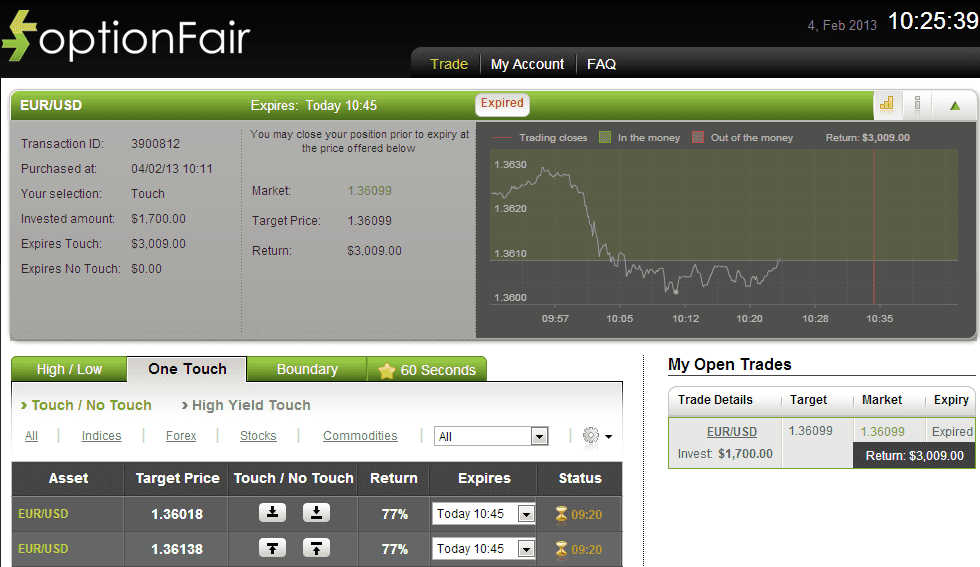980x567 pixels.
Task: Click first up-arrow button for target 1.36138
Action: click(x=272, y=548)
